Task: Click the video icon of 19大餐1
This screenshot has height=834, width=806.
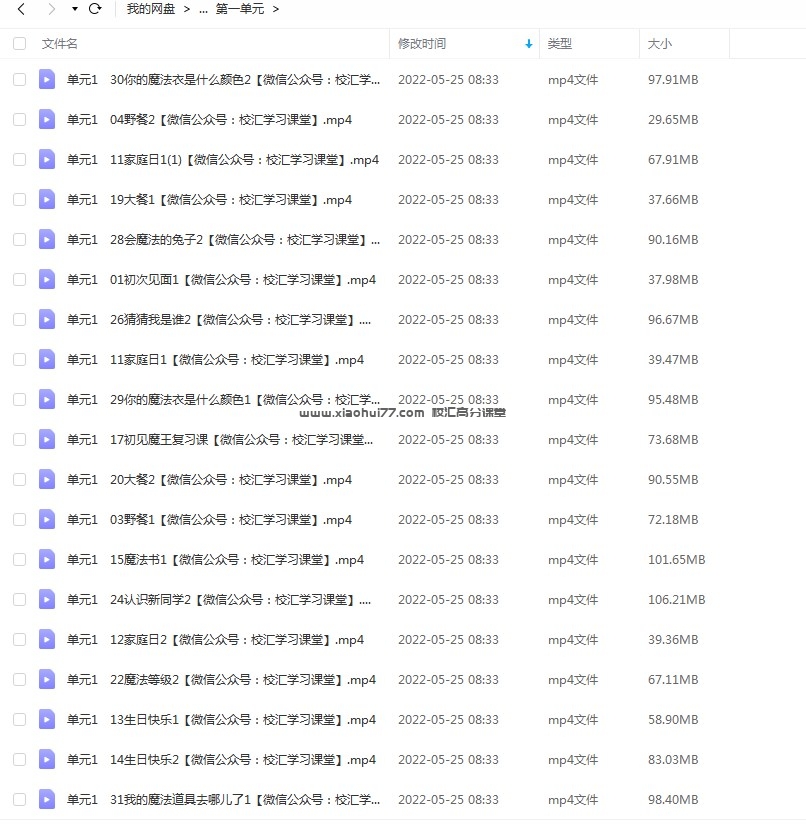Action: click(x=47, y=199)
